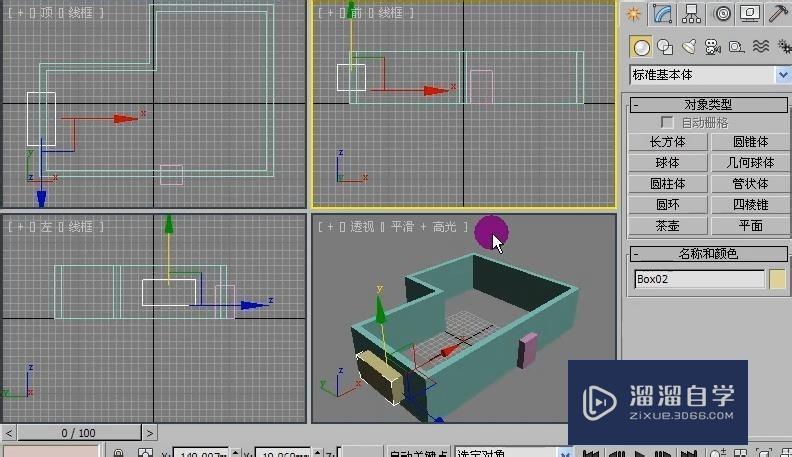Viewport: 792px width, 457px height.
Task: Click the 茶壶 teapot button
Action: coord(667,225)
